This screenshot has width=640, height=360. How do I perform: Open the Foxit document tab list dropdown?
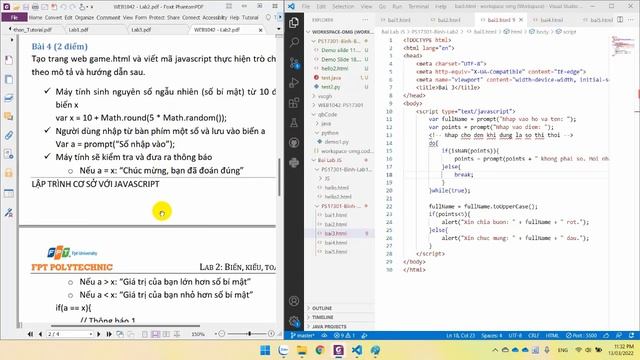(278, 30)
